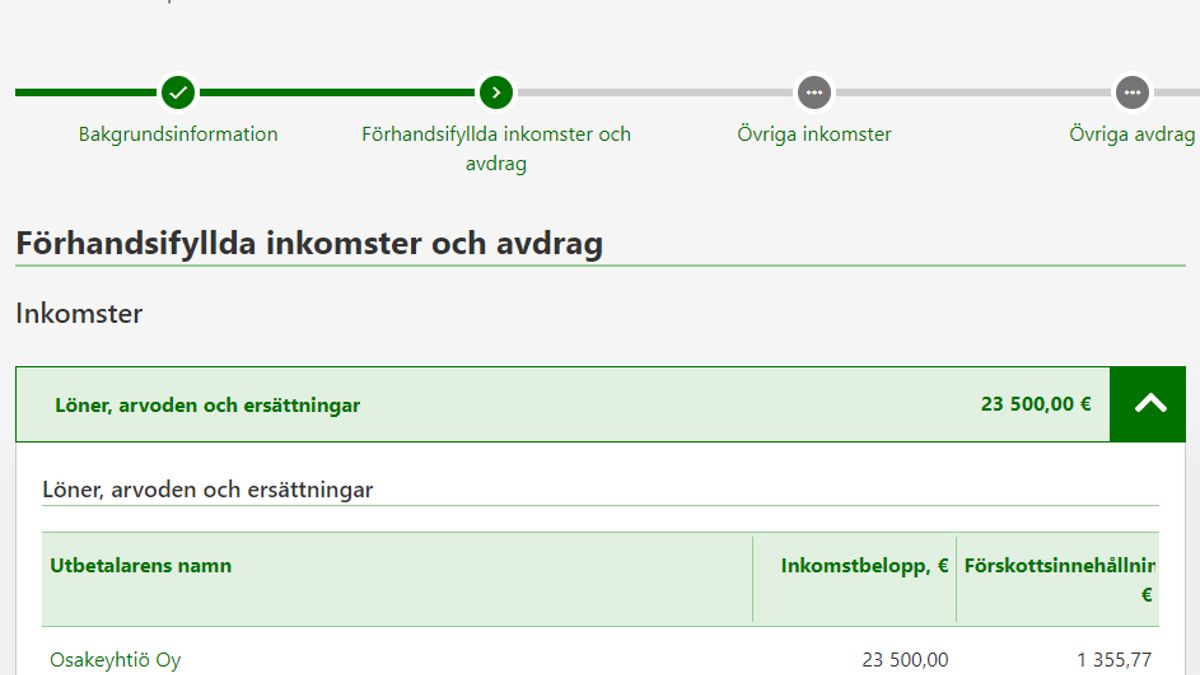Open the Övriga inkomster step label
The height and width of the screenshot is (675, 1200).
(x=814, y=134)
